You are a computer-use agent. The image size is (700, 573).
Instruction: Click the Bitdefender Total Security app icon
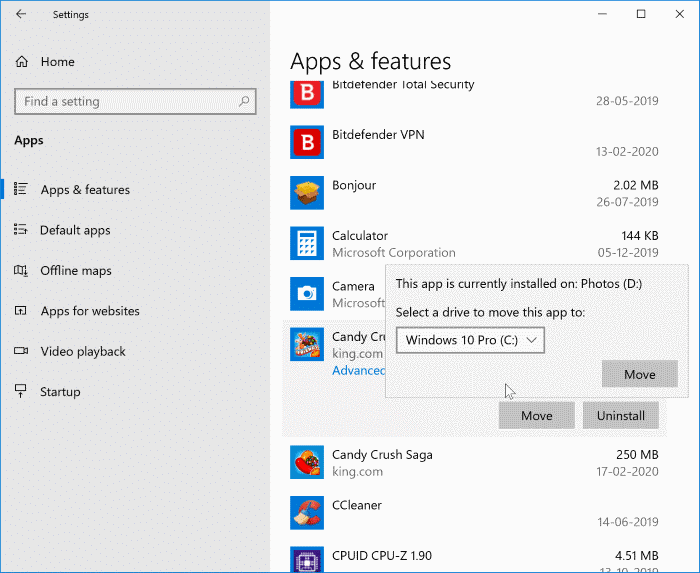tap(307, 95)
